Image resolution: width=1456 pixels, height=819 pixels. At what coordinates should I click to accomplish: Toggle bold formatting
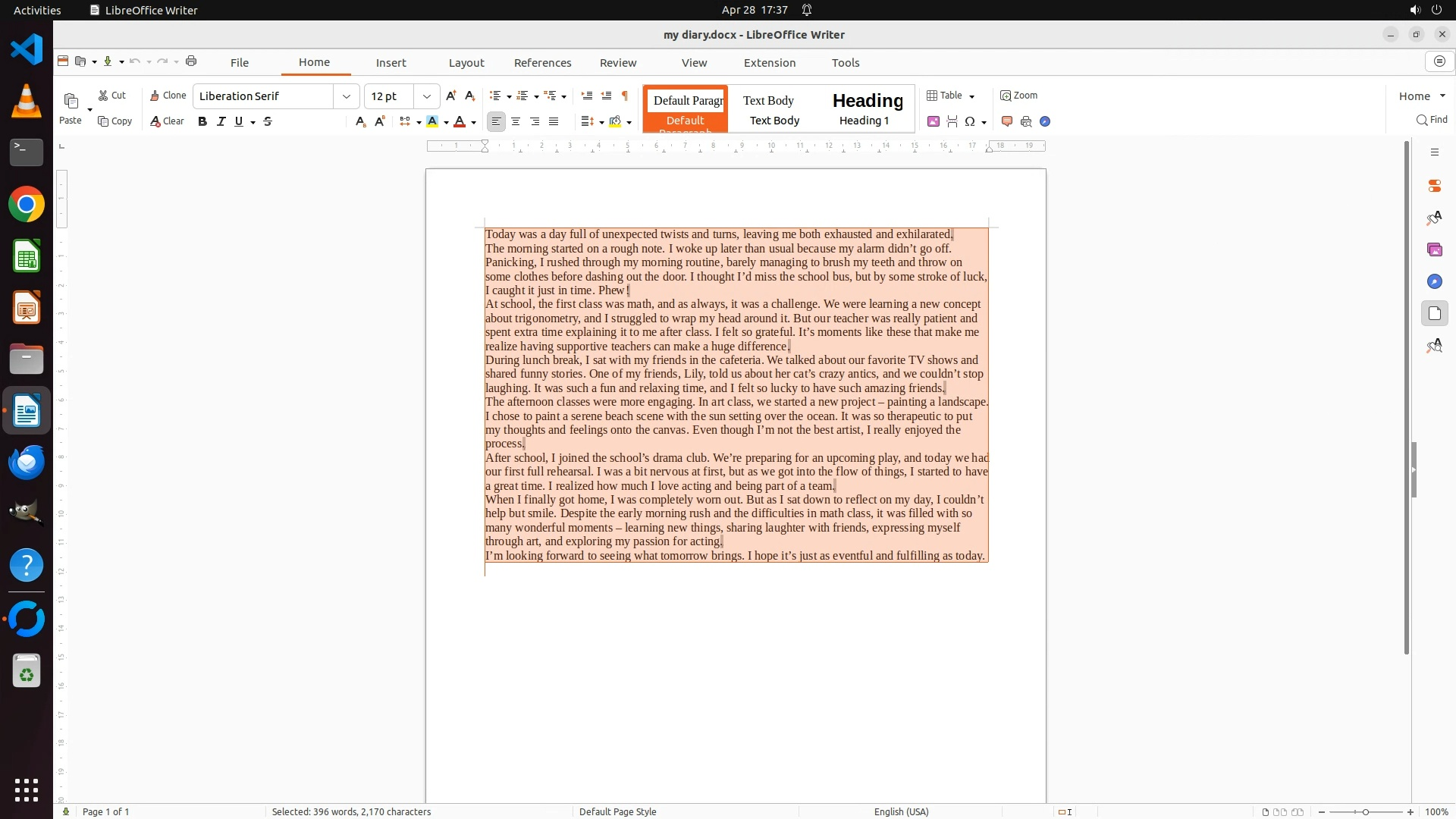[x=202, y=121]
